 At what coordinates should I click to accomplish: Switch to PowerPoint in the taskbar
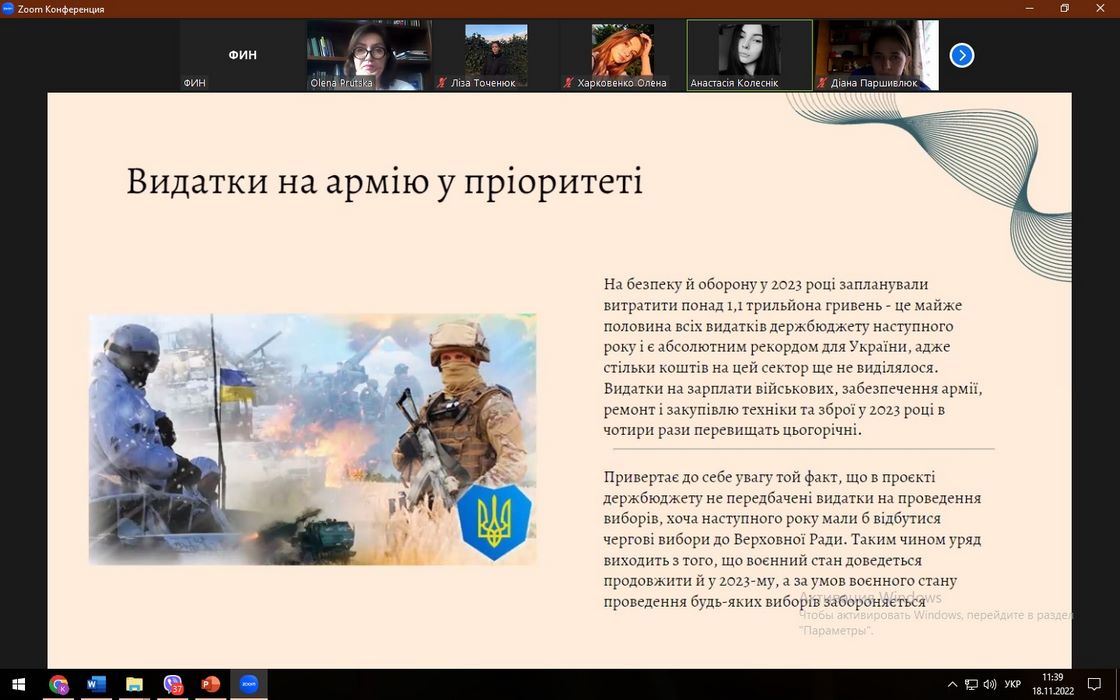pyautogui.click(x=211, y=684)
